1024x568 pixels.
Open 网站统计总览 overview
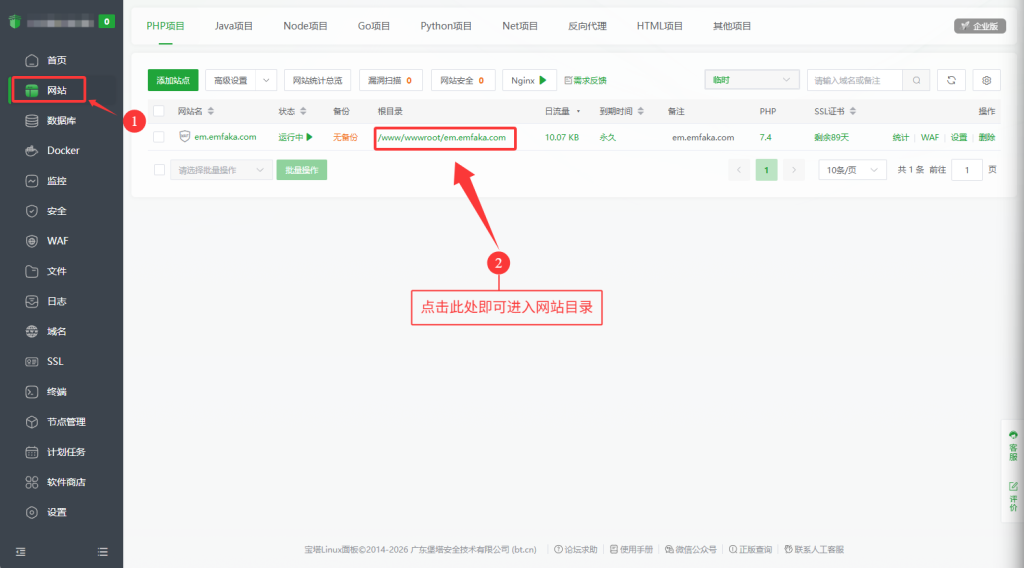click(x=317, y=80)
